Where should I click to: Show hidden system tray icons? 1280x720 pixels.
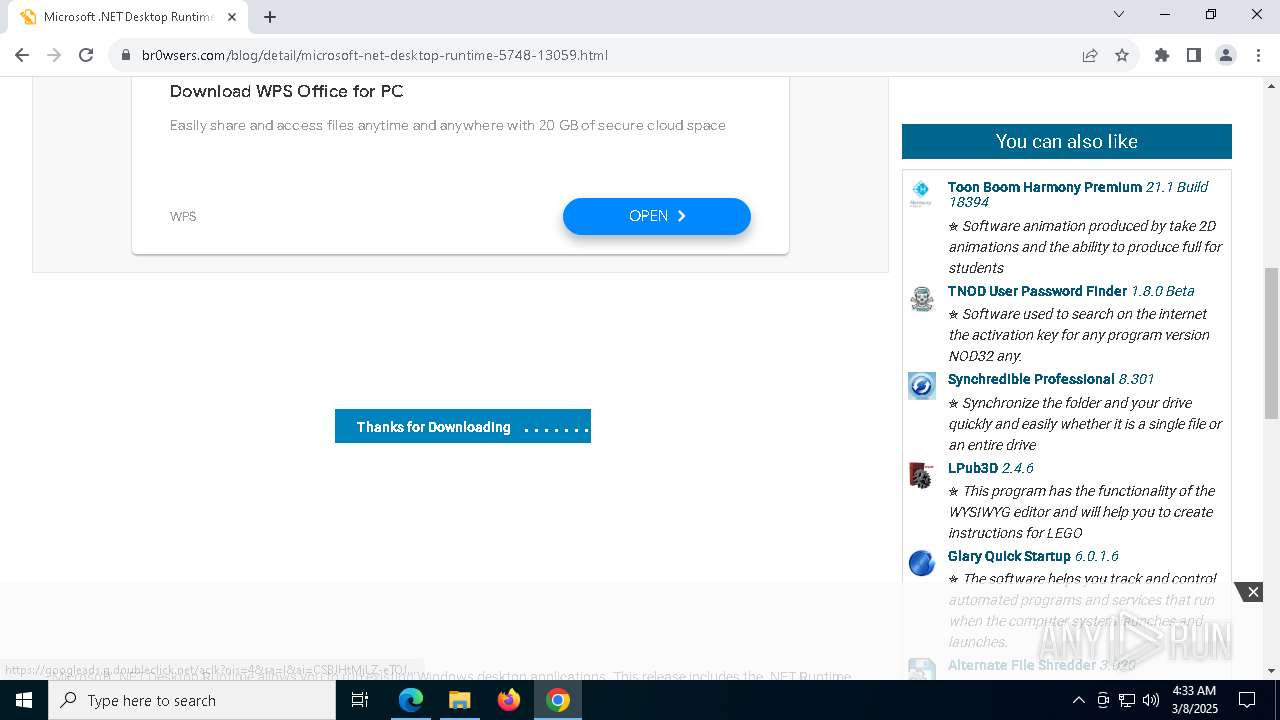tap(1078, 700)
